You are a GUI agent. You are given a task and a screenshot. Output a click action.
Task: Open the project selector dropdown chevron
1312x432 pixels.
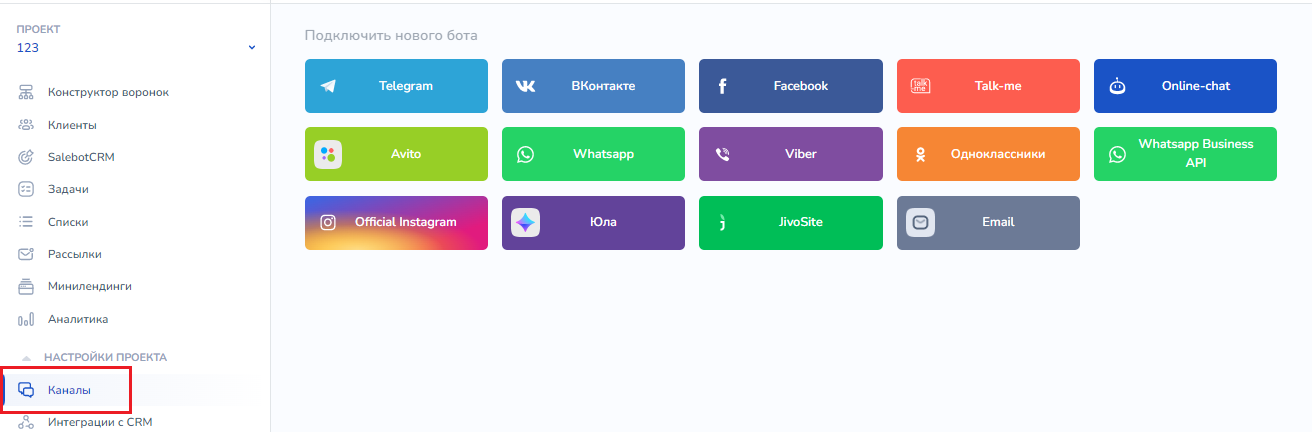[252, 48]
